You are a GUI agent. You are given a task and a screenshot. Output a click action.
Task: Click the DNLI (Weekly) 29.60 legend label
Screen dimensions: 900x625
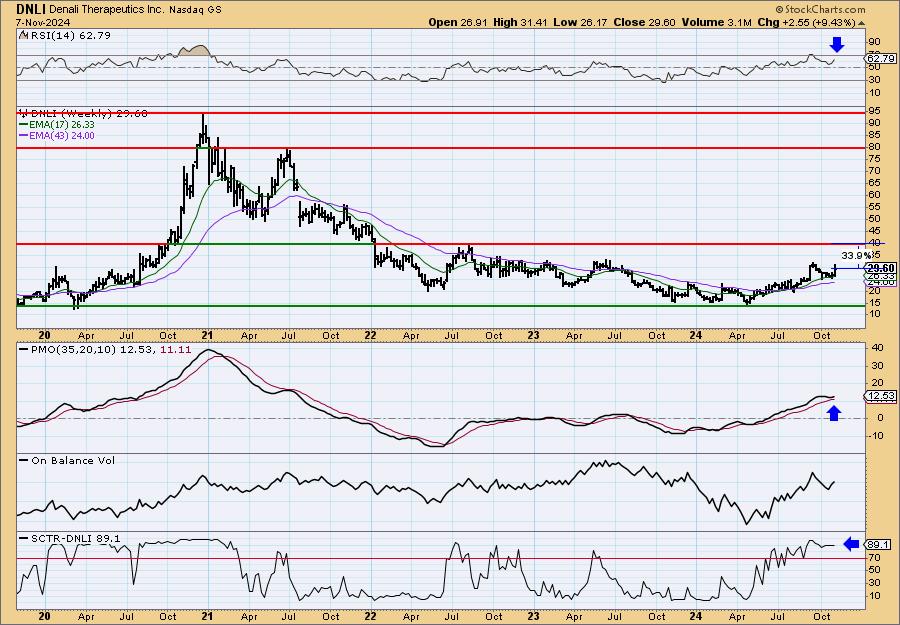click(x=88, y=114)
